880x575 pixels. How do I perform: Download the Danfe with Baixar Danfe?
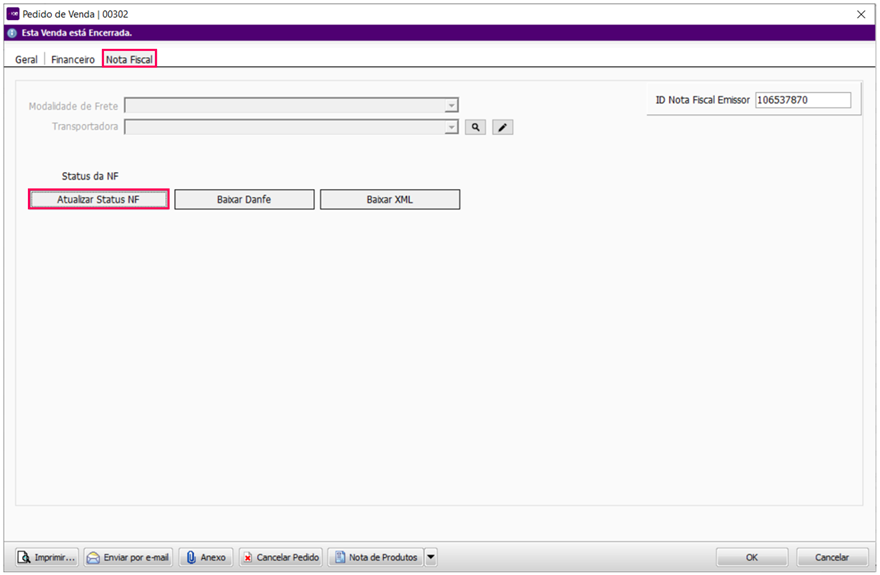tap(244, 199)
